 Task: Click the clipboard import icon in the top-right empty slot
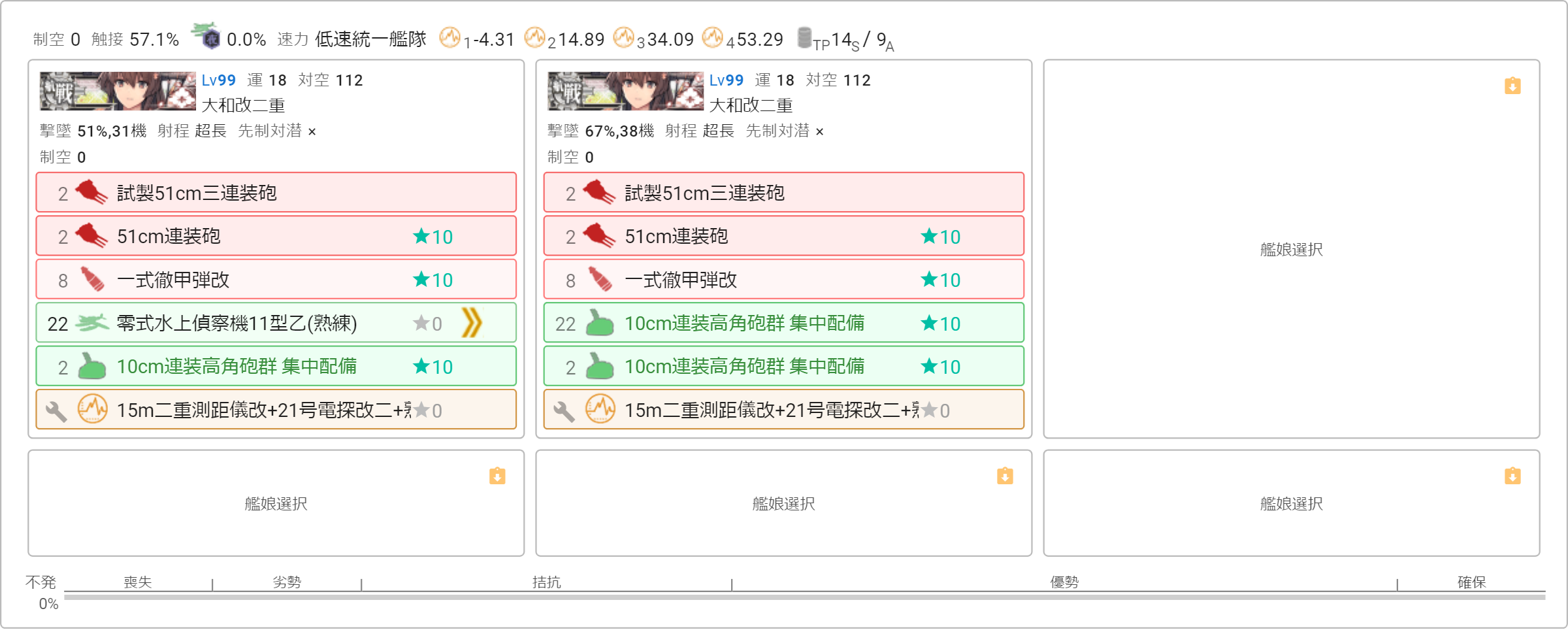point(1512,86)
